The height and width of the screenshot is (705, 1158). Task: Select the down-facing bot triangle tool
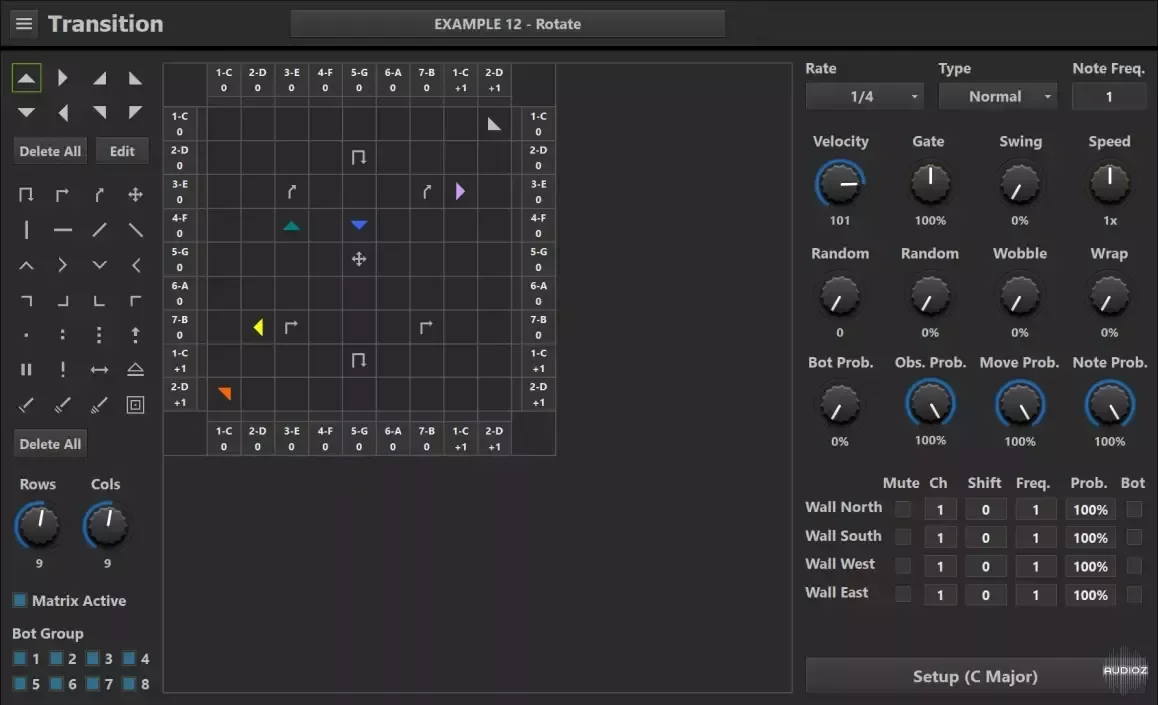coord(27,113)
